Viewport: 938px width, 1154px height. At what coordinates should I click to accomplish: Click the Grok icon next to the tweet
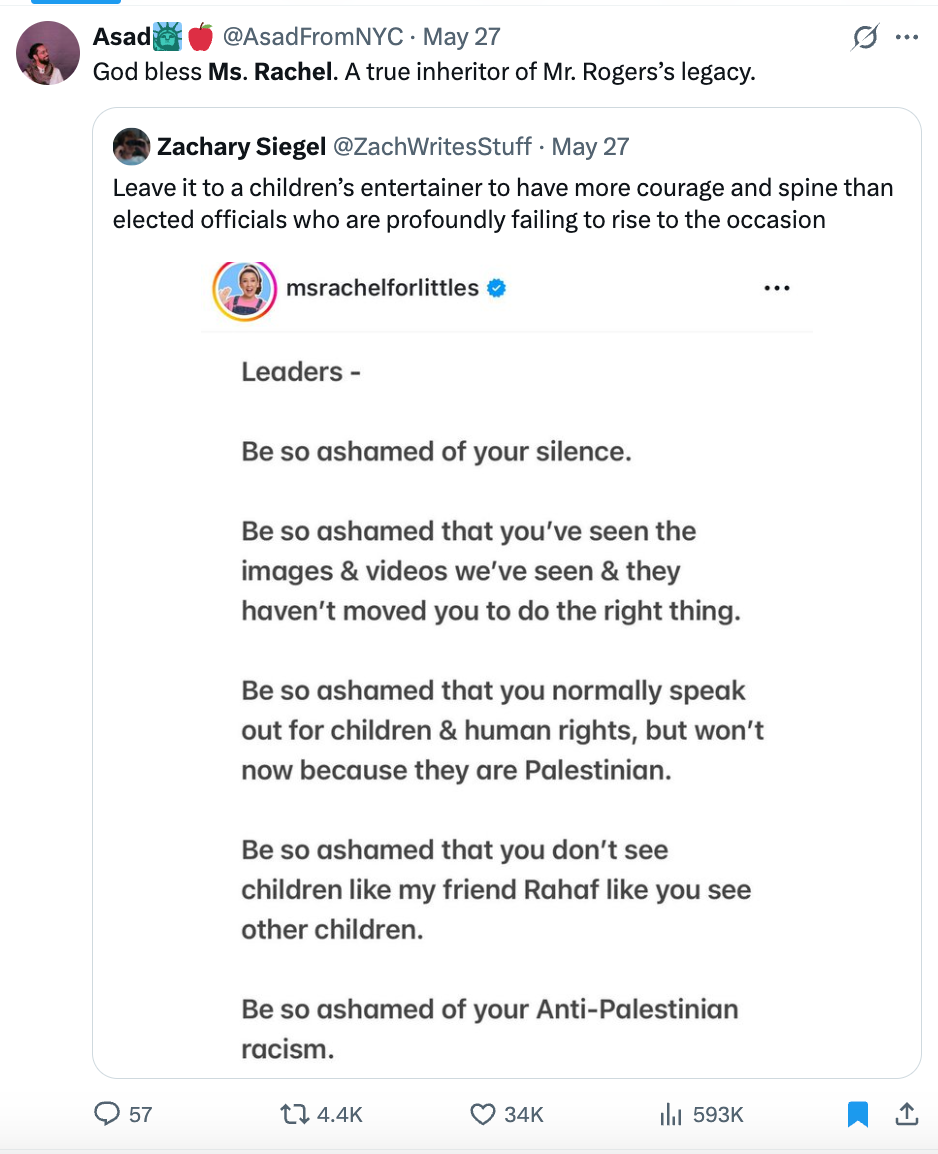[863, 36]
